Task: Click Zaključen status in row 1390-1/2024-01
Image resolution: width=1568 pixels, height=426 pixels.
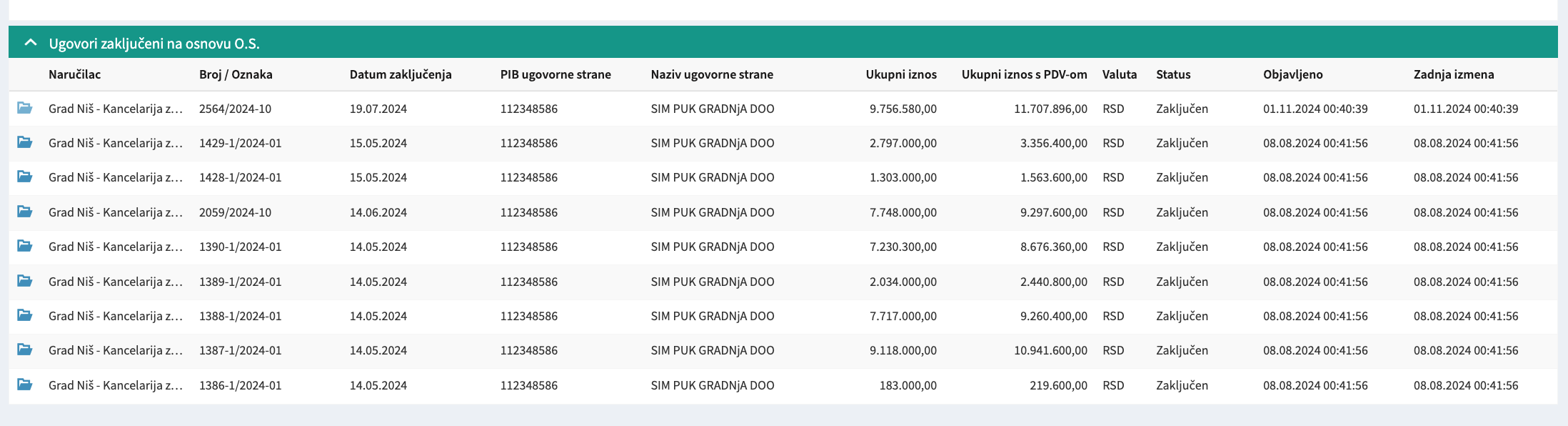Action: tap(1182, 247)
